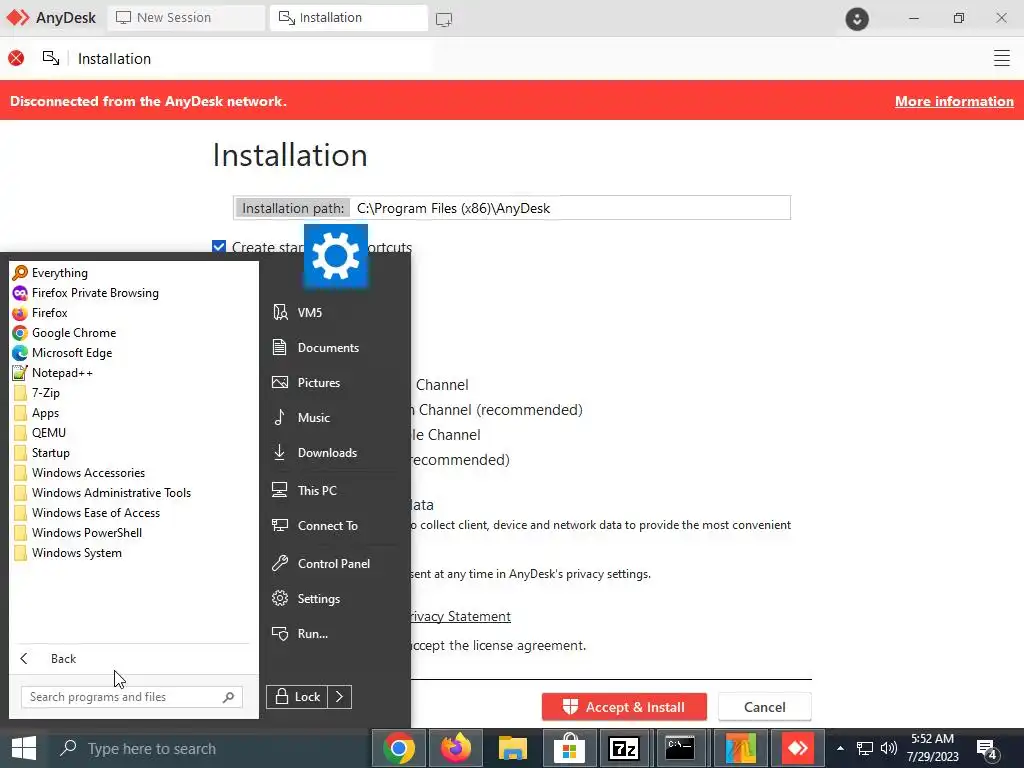Click the download arrow circle icon in title bar
The width and height of the screenshot is (1024, 768).
(857, 18)
